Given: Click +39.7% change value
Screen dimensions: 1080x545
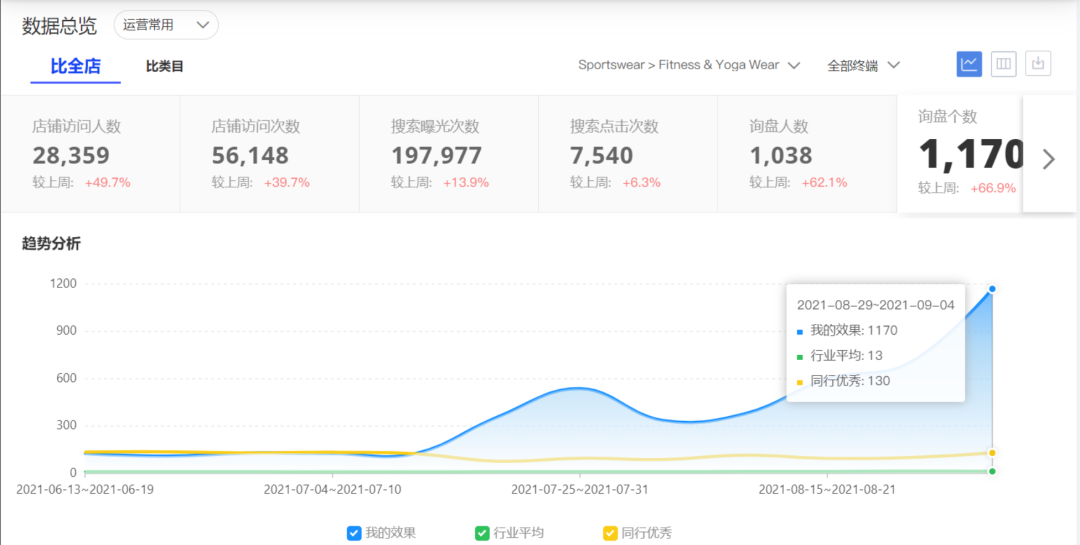Looking at the screenshot, I should click(287, 183).
